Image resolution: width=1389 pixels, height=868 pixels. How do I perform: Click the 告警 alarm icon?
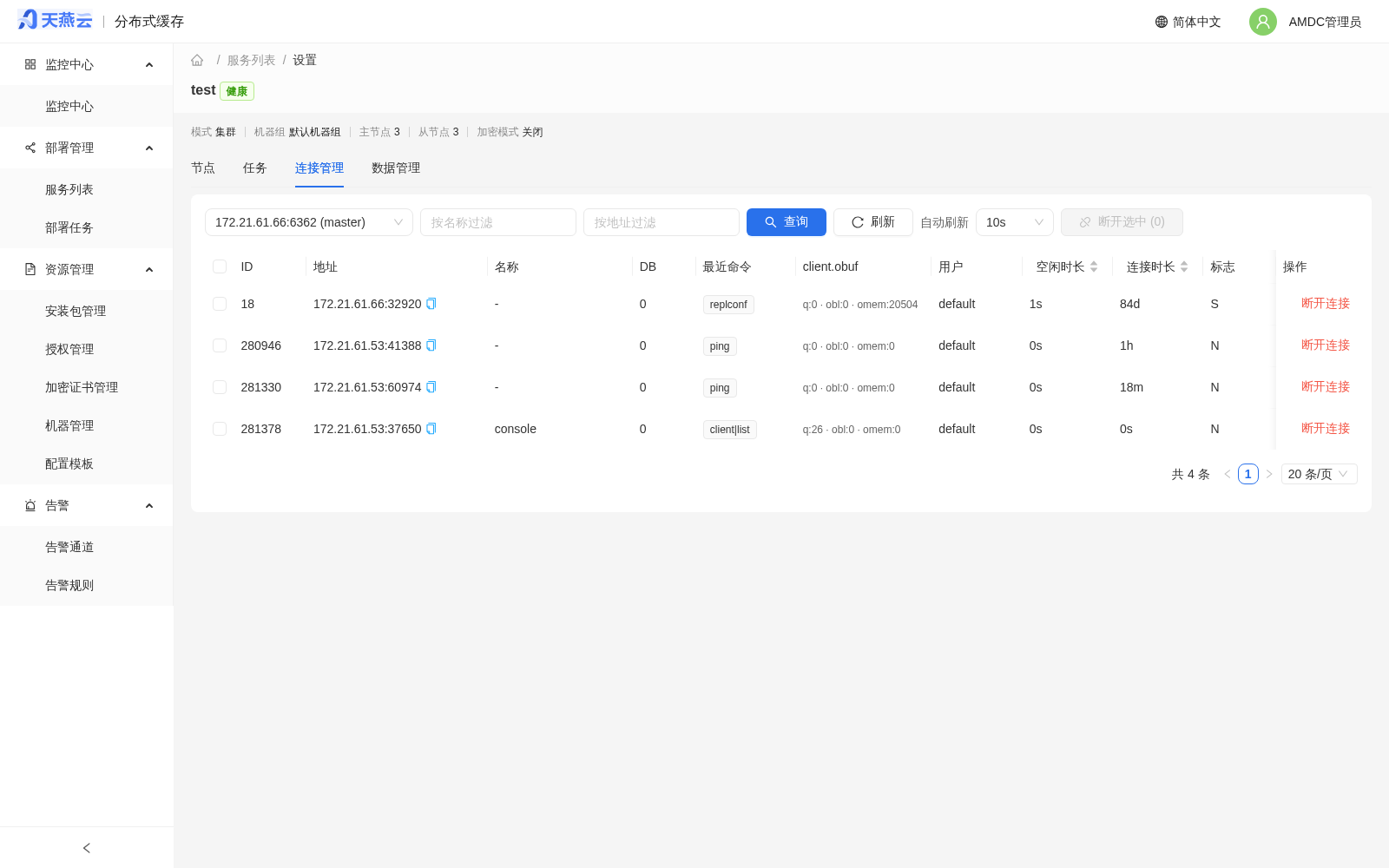point(30,505)
